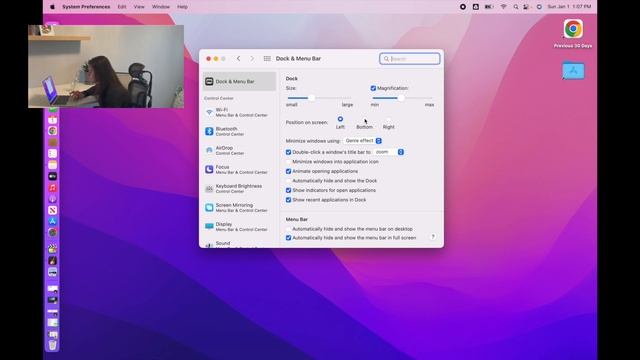Open the Focus sidebar item
The image size is (640, 360).
click(x=239, y=169)
